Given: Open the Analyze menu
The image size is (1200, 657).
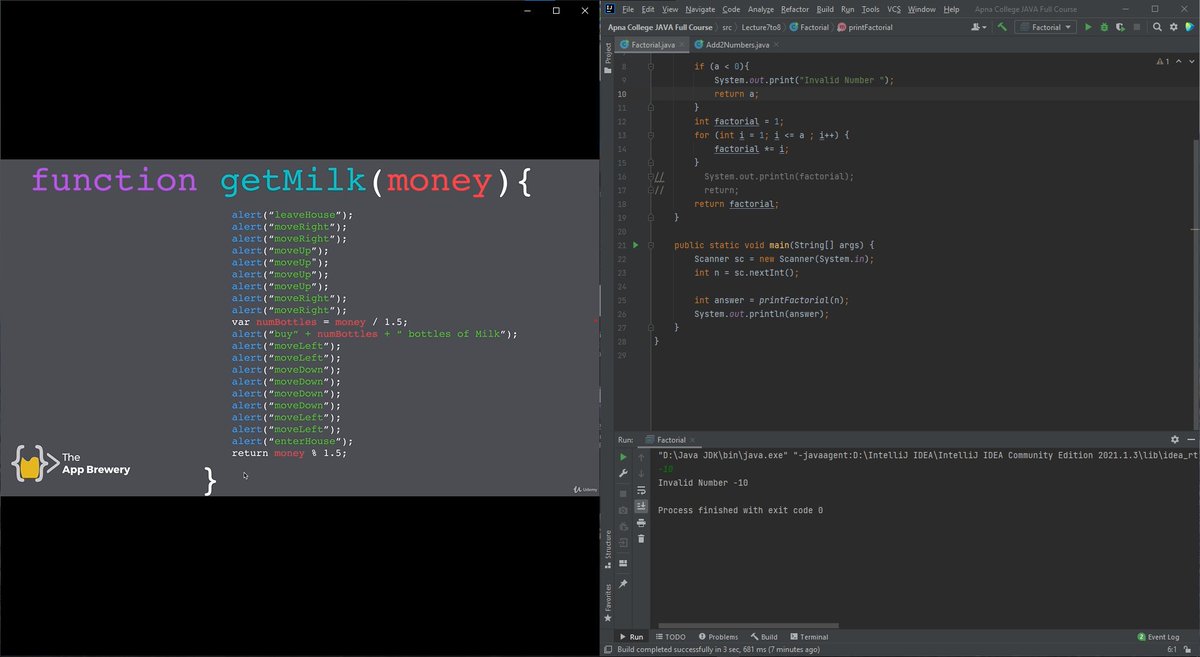Looking at the screenshot, I should (x=761, y=9).
